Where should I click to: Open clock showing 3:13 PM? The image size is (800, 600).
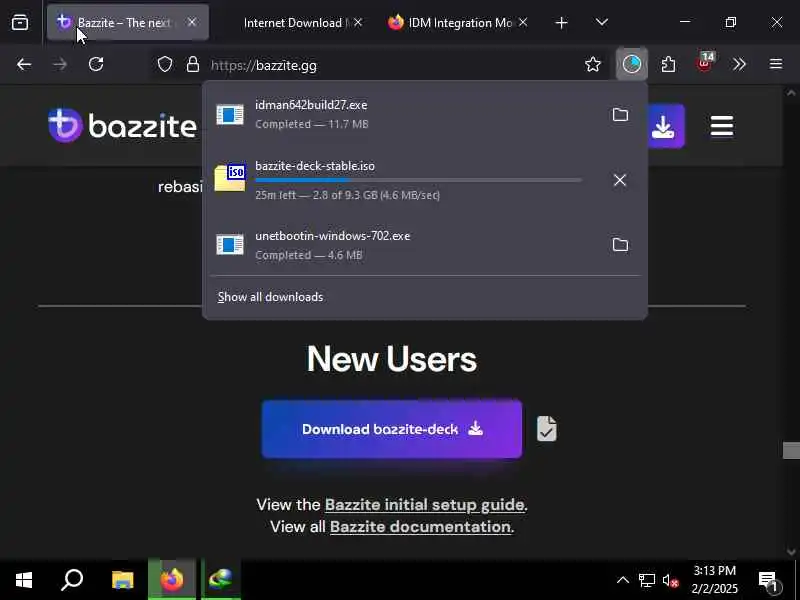(715, 580)
